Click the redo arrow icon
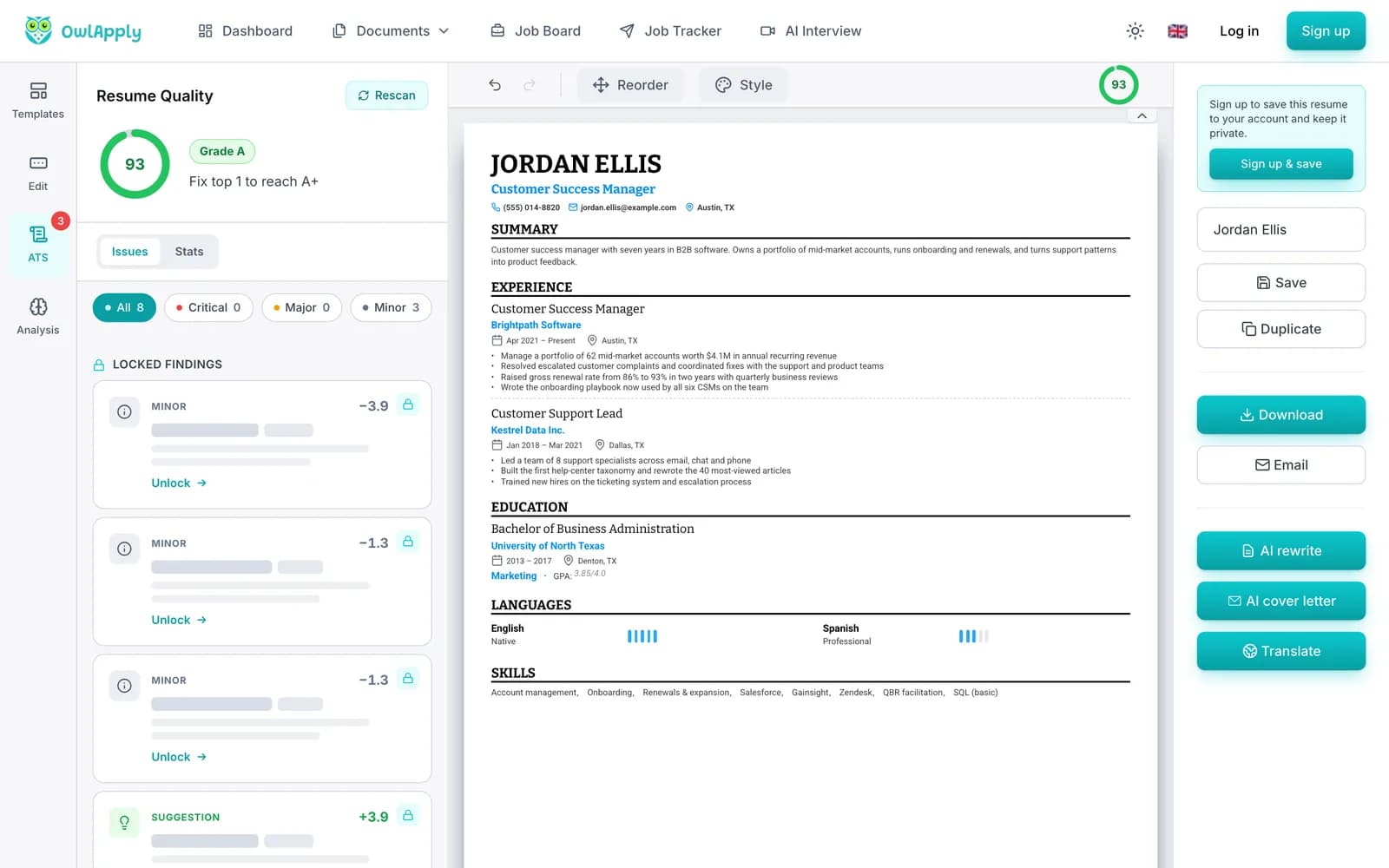This screenshot has height=868, width=1389. click(530, 85)
